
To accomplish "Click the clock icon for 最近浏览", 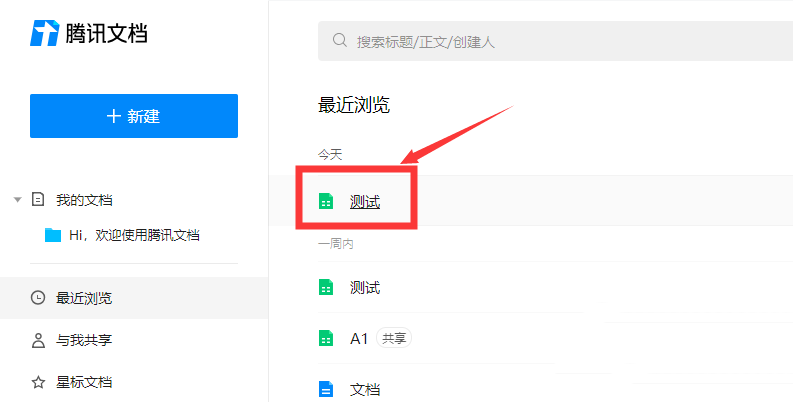I will [38, 298].
